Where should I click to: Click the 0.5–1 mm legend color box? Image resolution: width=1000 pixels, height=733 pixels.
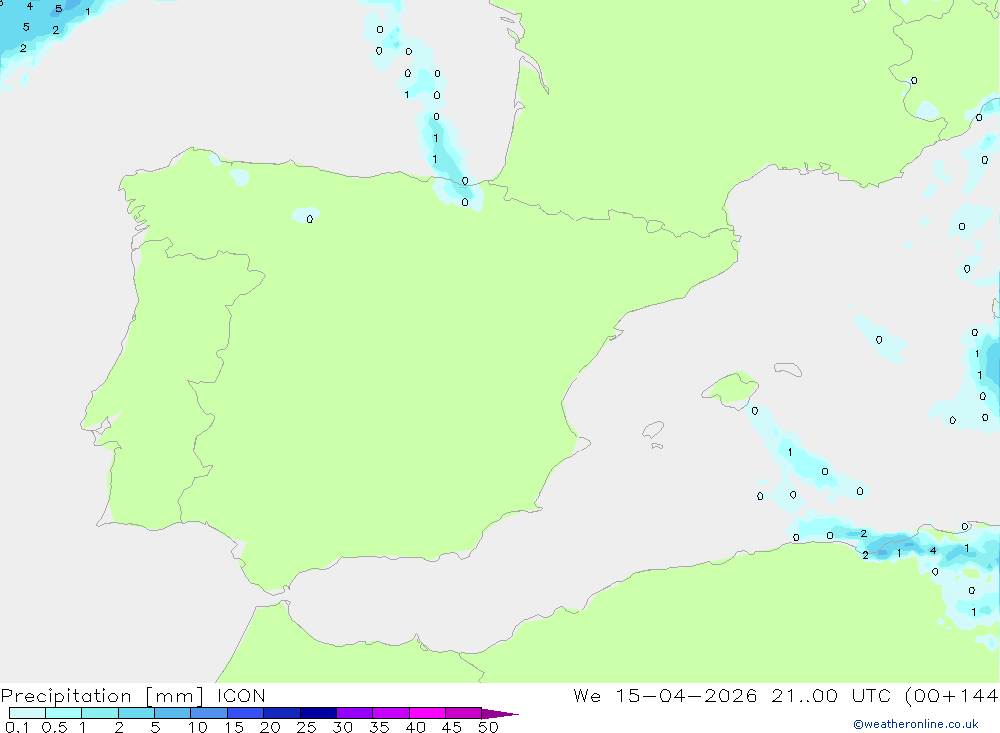tap(64, 713)
